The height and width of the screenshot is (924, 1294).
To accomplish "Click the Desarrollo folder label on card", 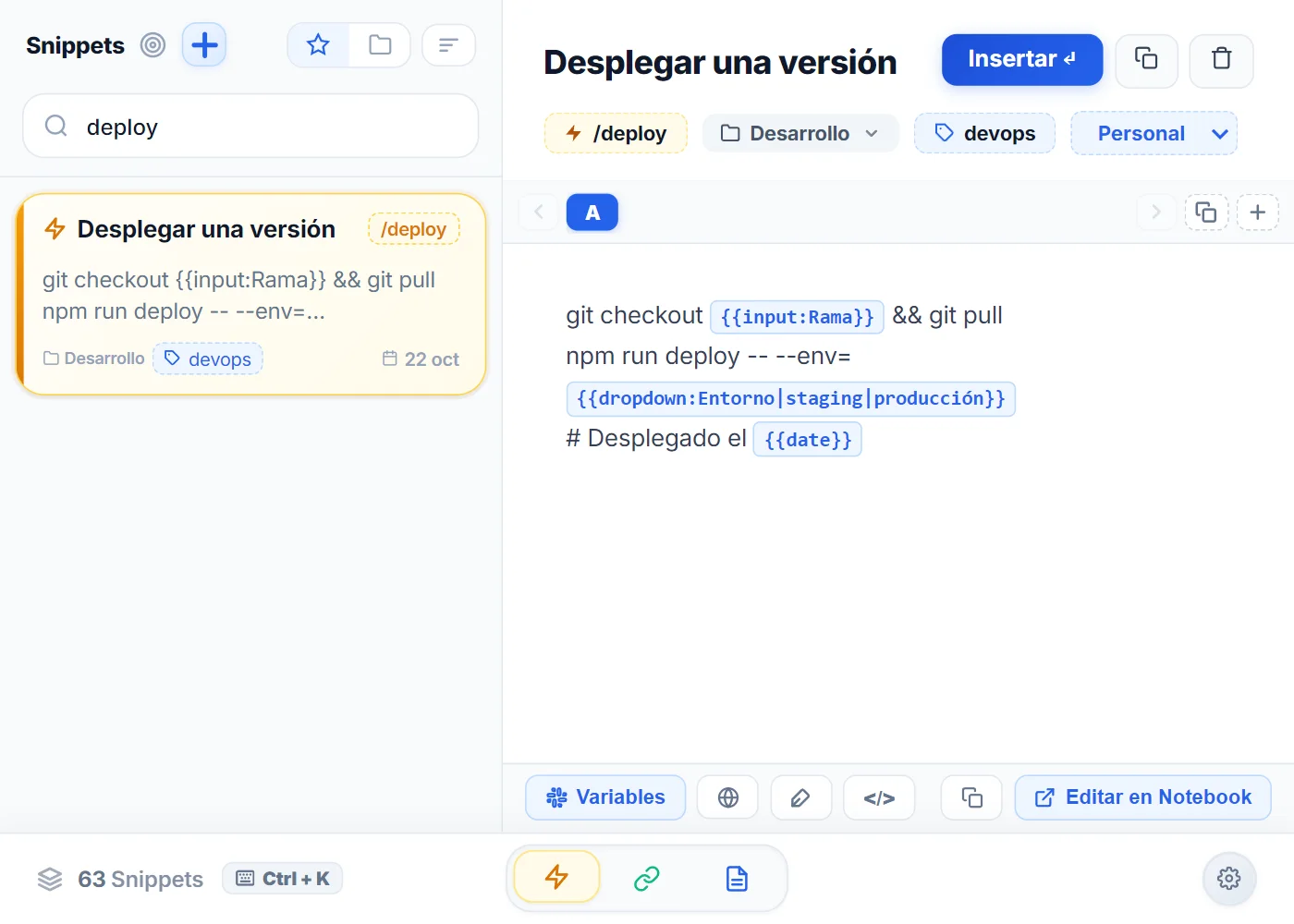I will click(94, 359).
